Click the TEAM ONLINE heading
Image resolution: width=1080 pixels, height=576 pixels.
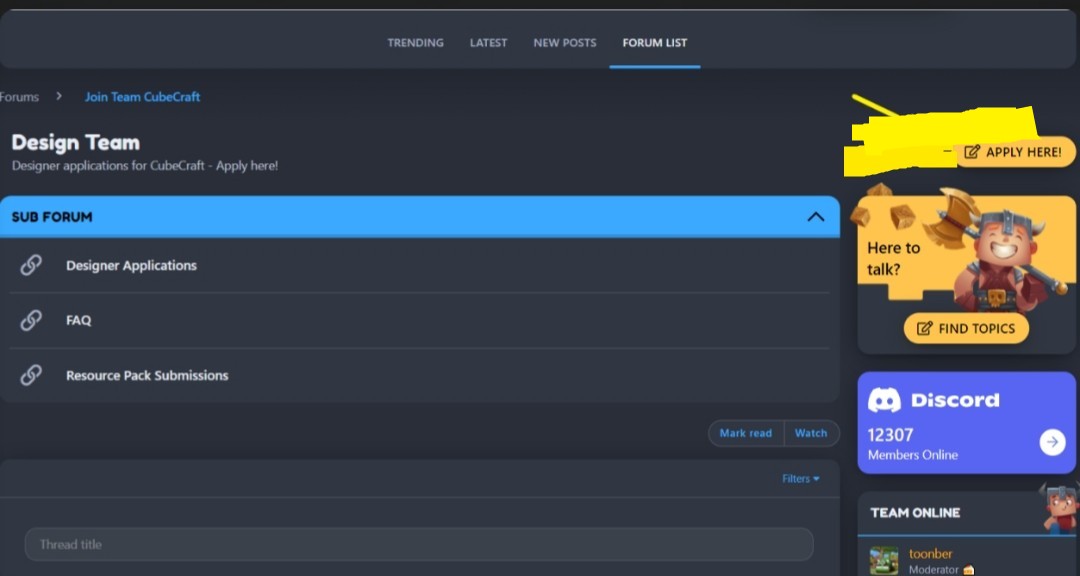(915, 513)
